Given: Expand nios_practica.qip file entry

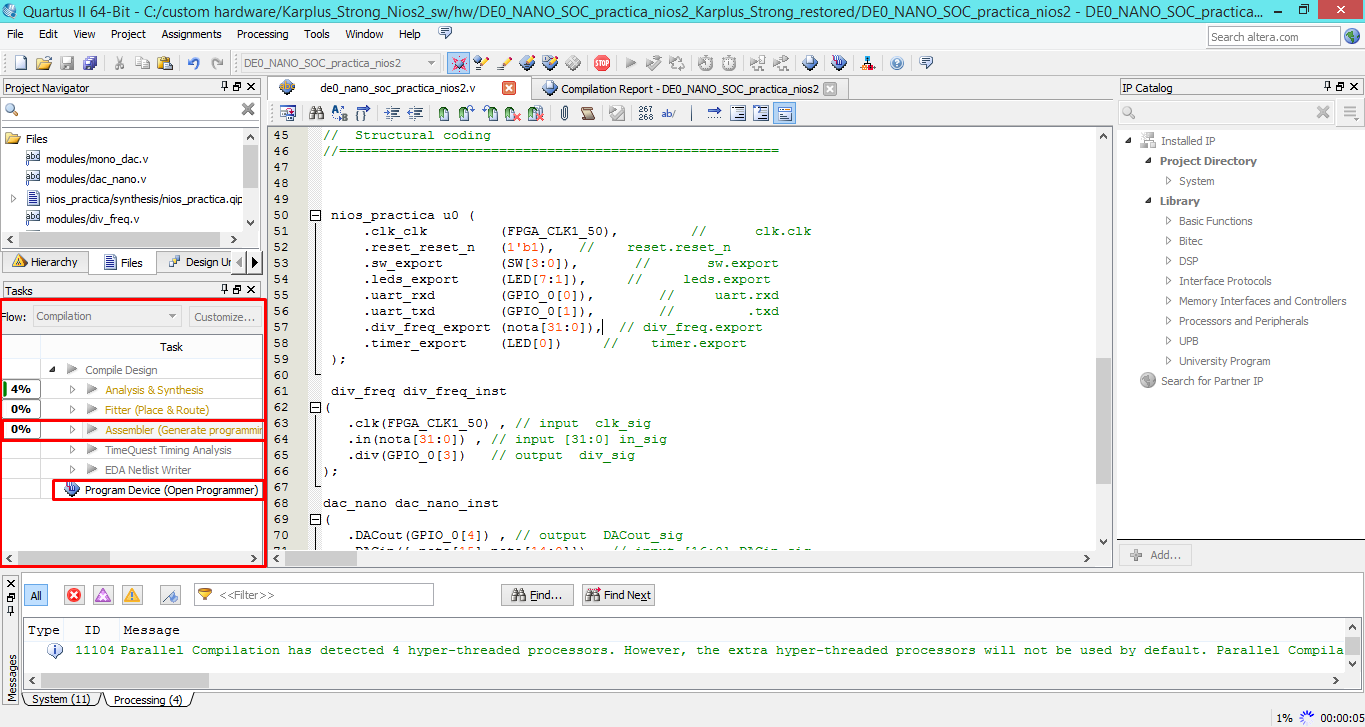Looking at the screenshot, I should [x=13, y=199].
